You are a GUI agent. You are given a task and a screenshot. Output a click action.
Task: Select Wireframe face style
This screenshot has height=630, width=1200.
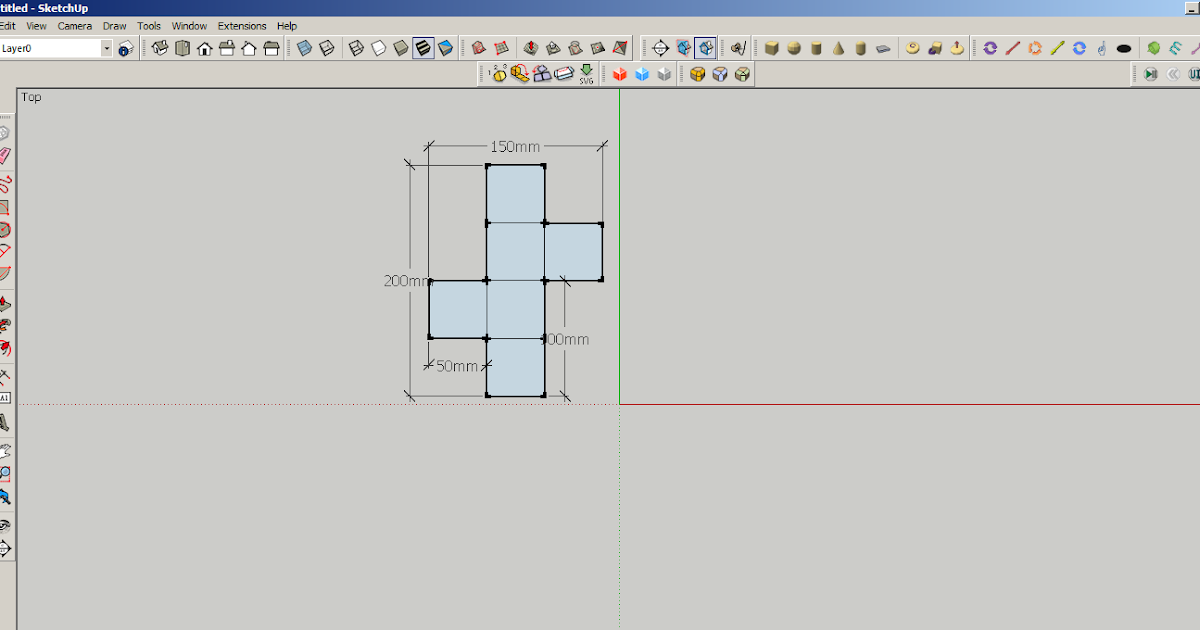pyautogui.click(x=357, y=47)
